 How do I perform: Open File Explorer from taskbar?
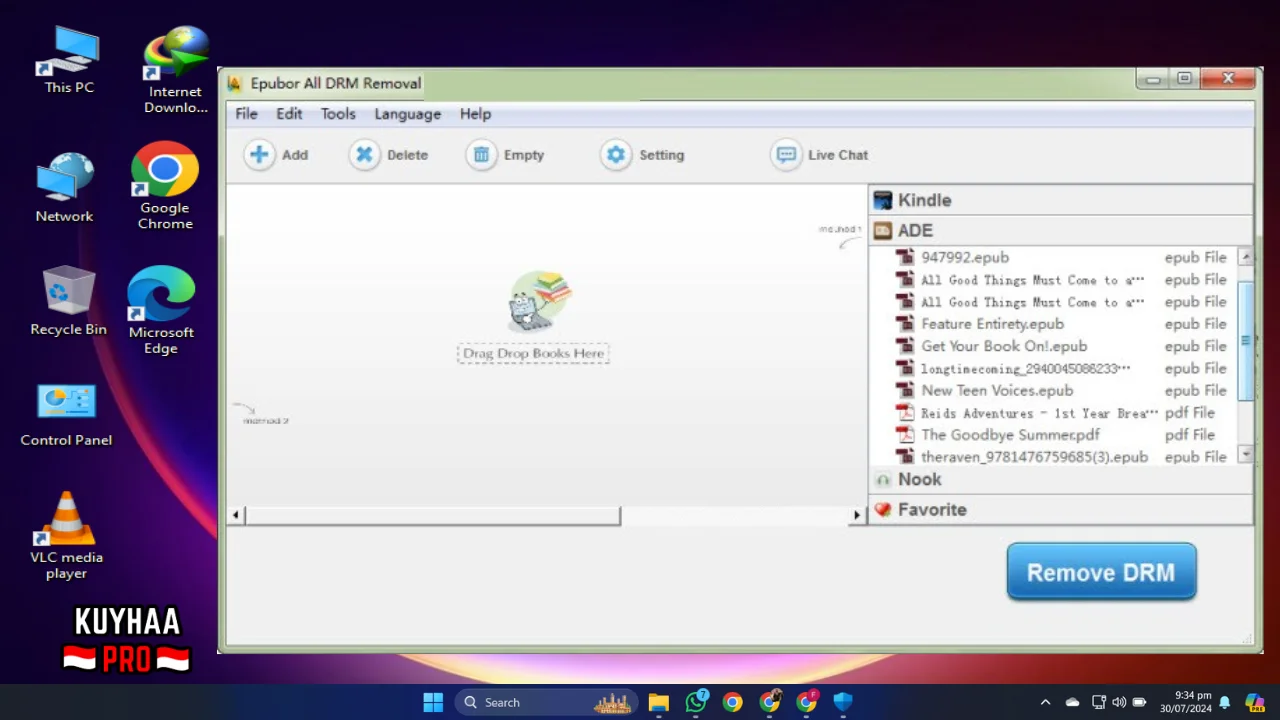coord(658,702)
